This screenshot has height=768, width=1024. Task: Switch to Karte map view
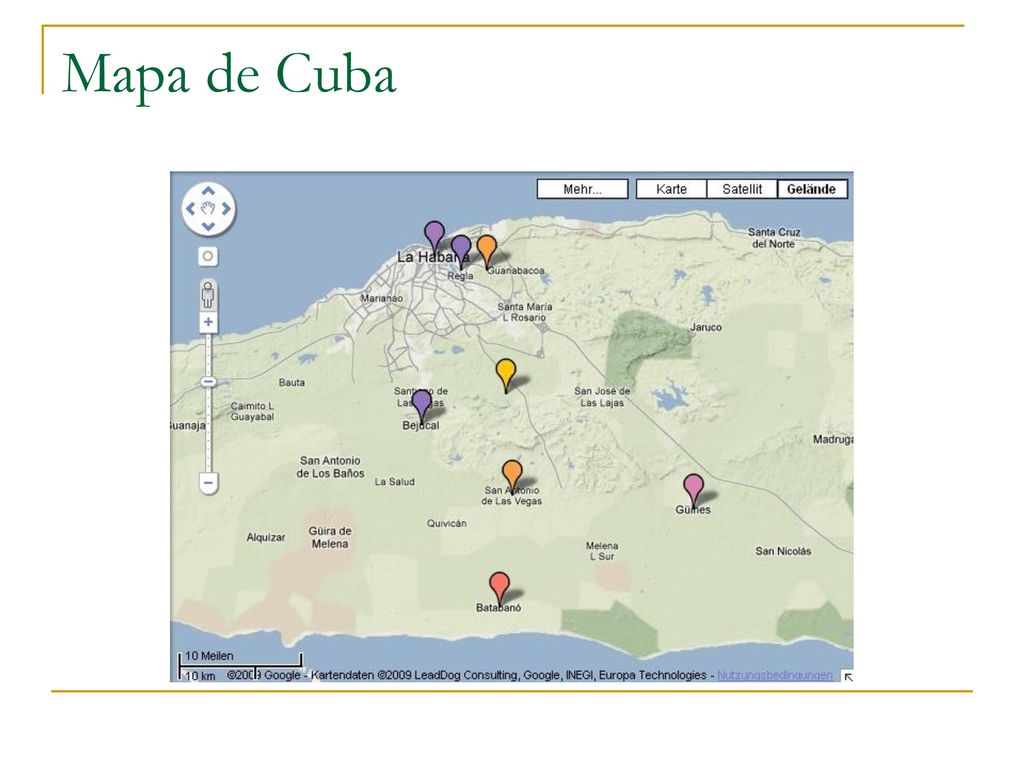coord(671,189)
